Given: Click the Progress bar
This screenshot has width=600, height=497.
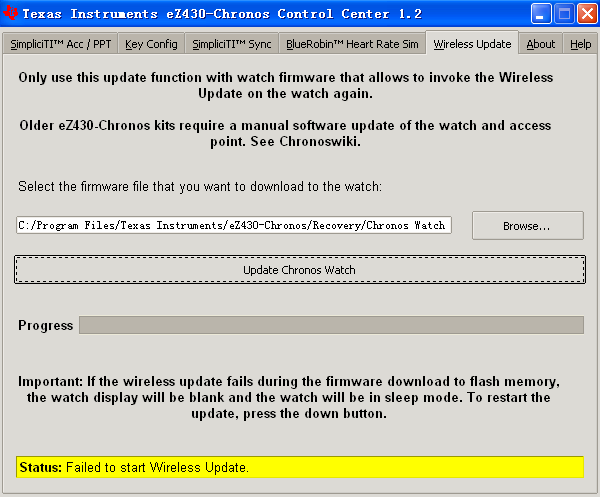Looking at the screenshot, I should pos(331,325).
